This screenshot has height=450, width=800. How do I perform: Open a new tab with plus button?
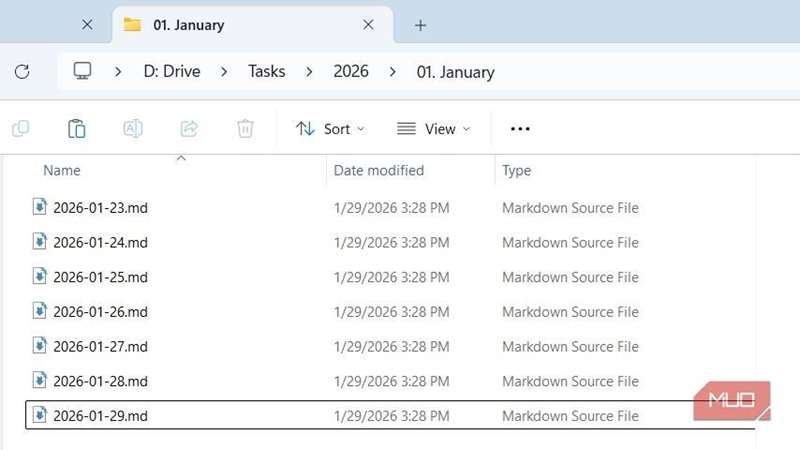tap(420, 25)
